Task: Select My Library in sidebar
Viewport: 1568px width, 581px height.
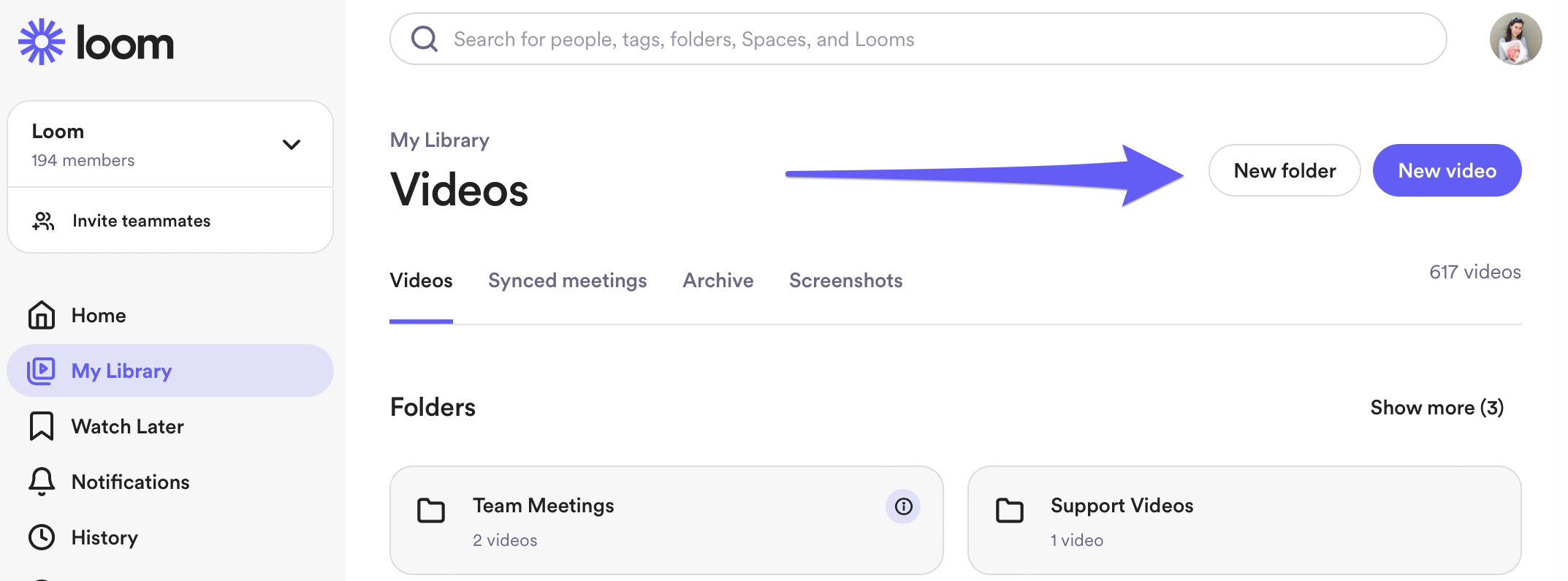Action: [121, 371]
